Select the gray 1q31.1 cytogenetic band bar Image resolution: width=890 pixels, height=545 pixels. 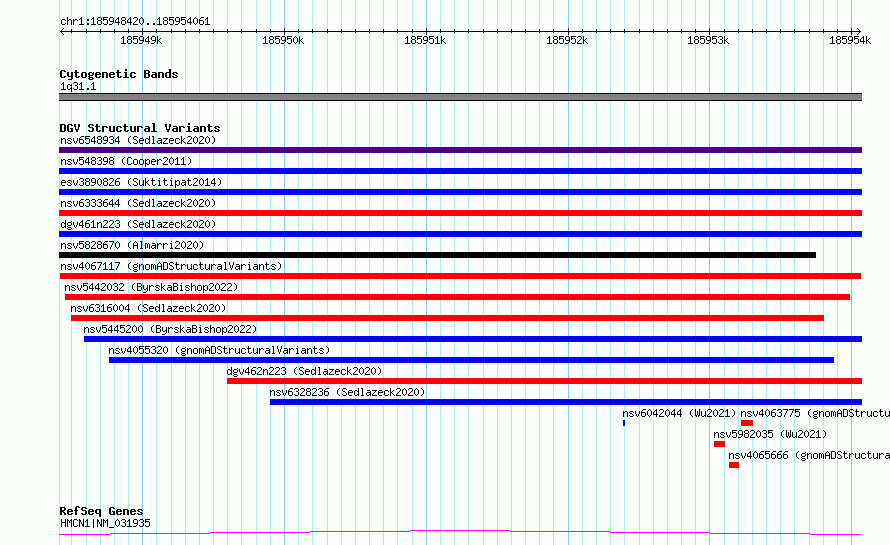click(x=460, y=97)
